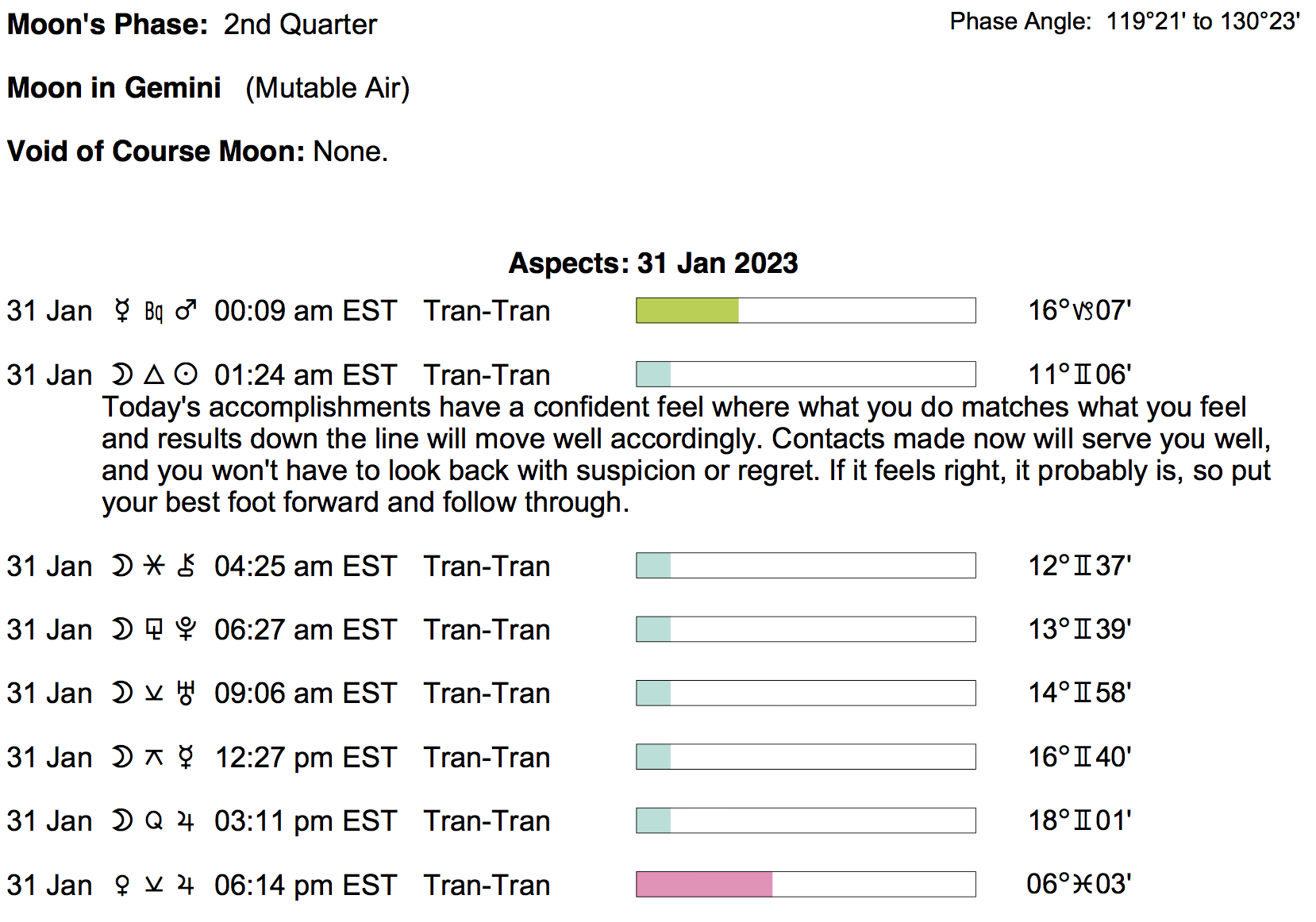This screenshot has height=922, width=1316.
Task: Click the "Void of Course Moon:" label
Action: (156, 151)
